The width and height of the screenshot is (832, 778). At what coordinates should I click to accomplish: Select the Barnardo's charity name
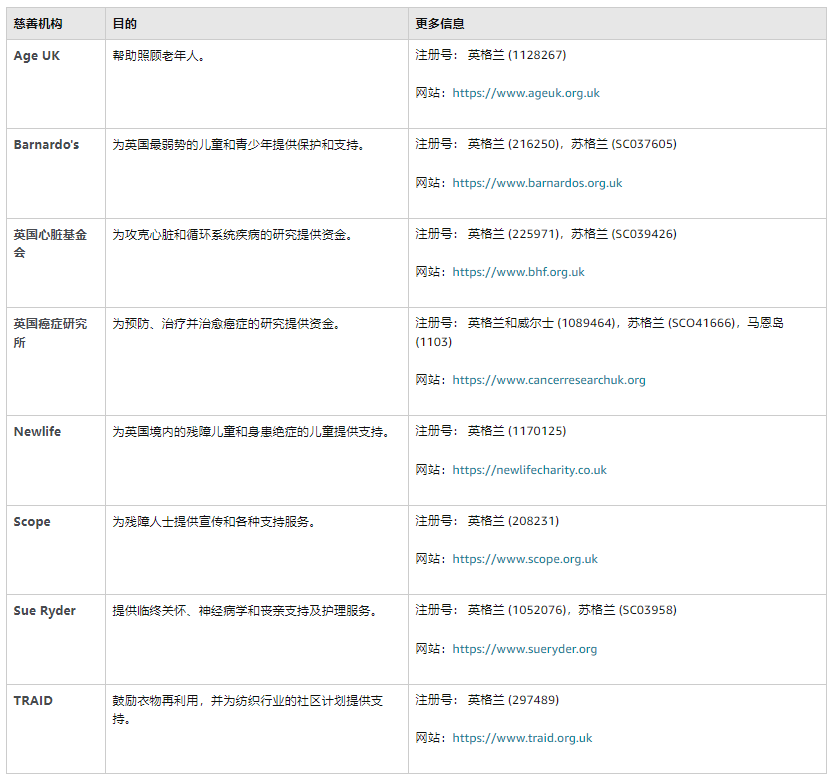[x=46, y=145]
